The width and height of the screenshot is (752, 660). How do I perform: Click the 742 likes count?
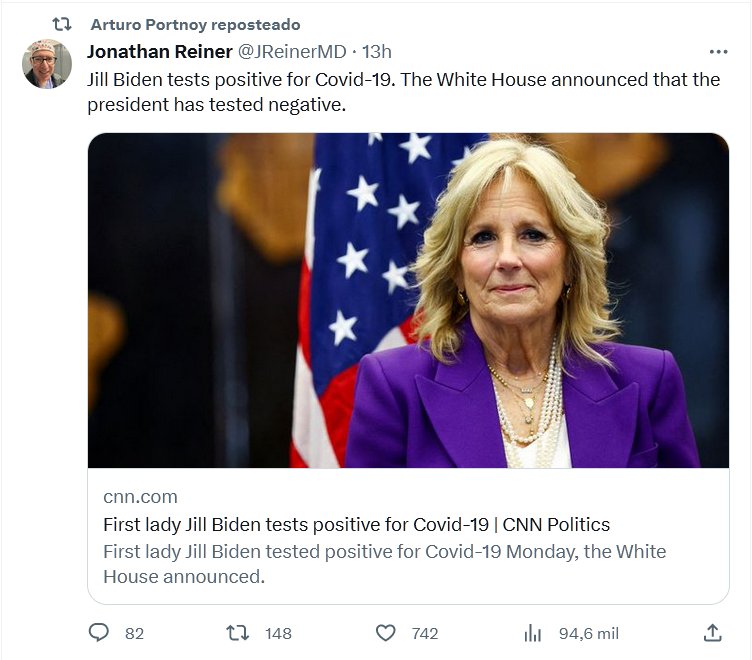click(x=425, y=633)
